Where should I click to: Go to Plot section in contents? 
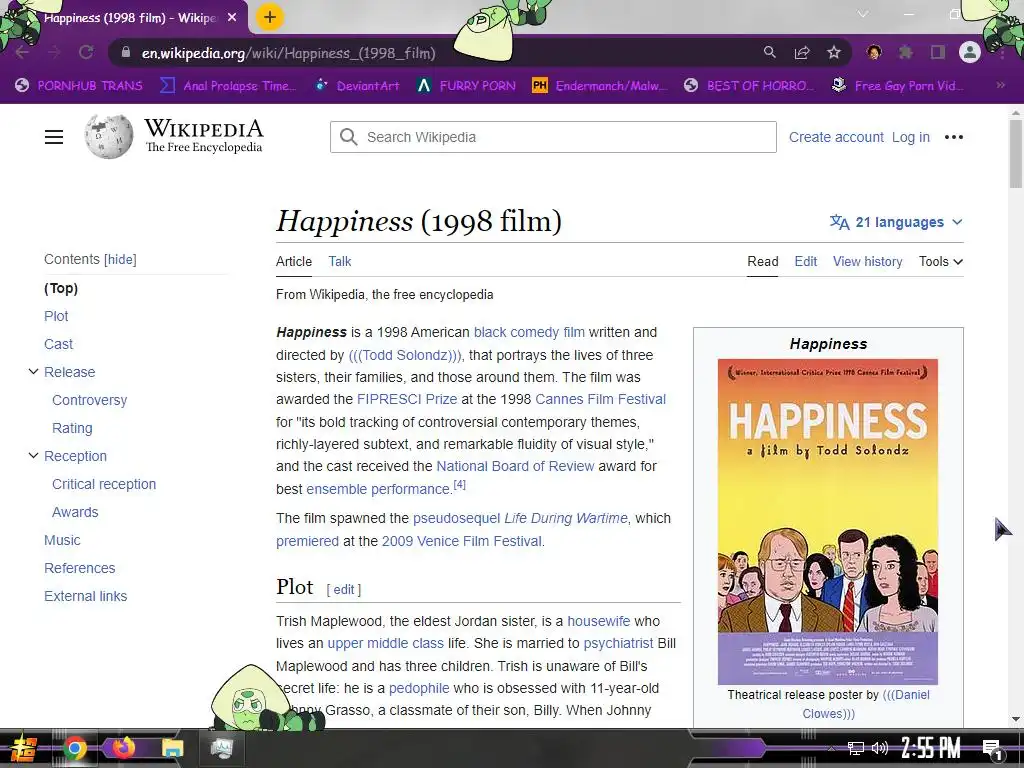(56, 316)
